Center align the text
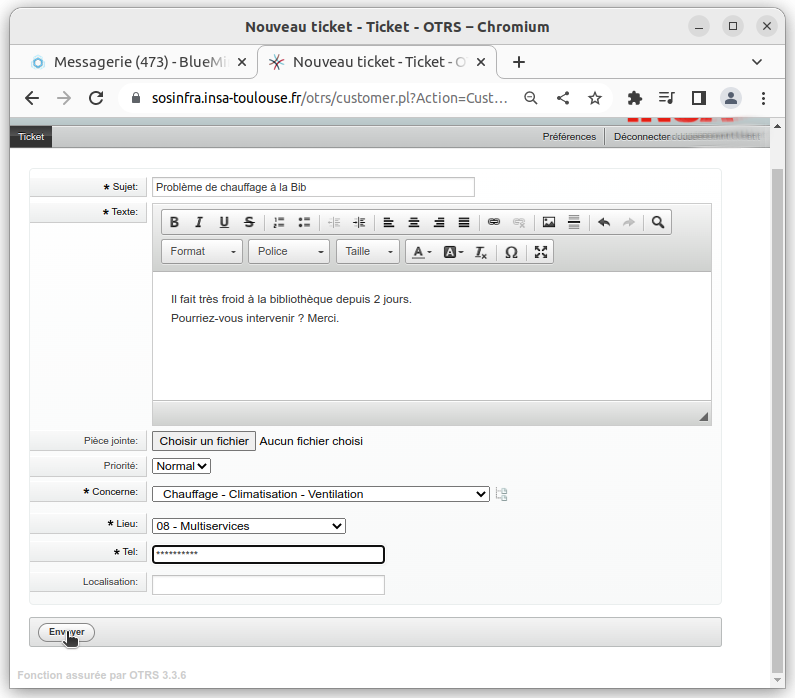Screen dimensions: 795x698 pos(414,222)
